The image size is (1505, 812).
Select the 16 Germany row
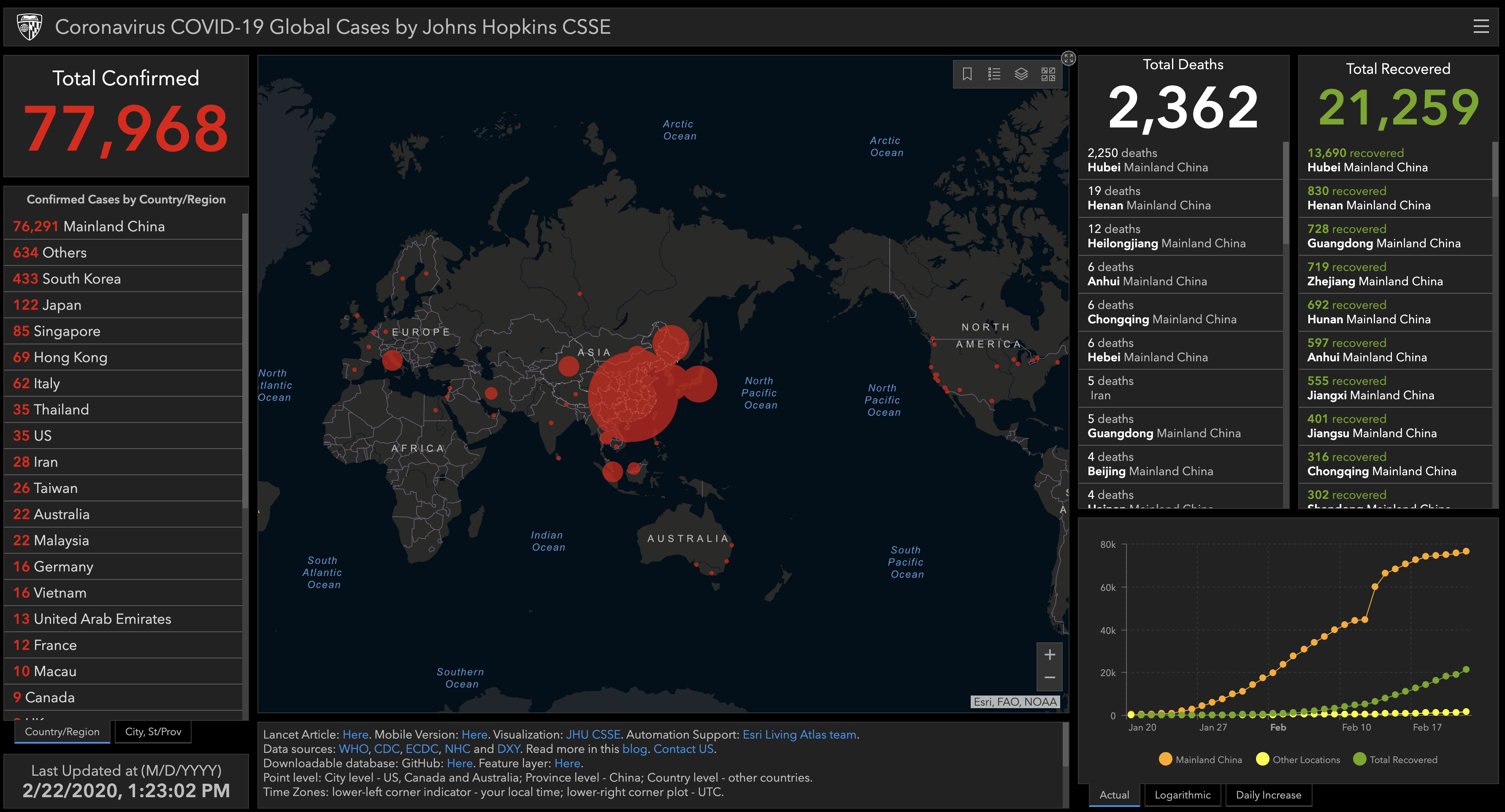123,567
